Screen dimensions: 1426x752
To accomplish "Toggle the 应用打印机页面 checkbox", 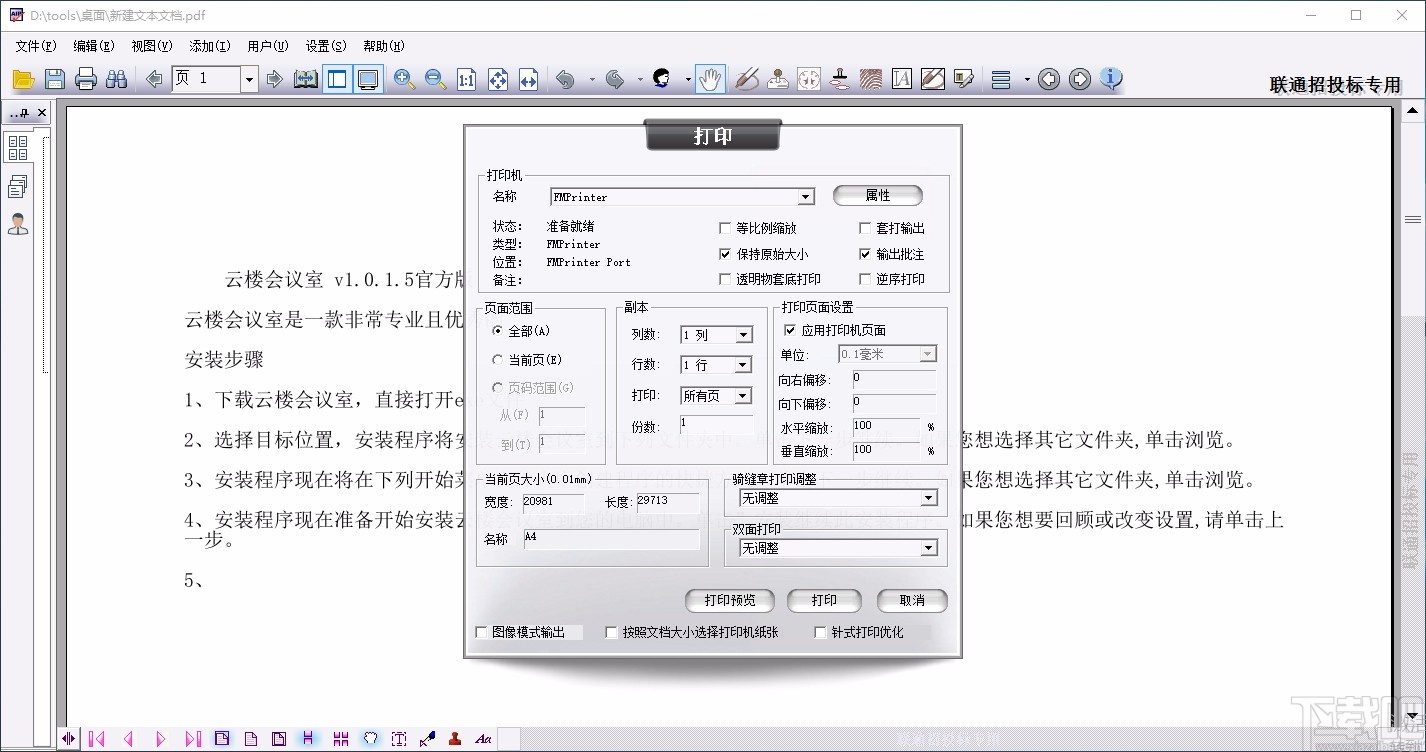I will coord(790,330).
